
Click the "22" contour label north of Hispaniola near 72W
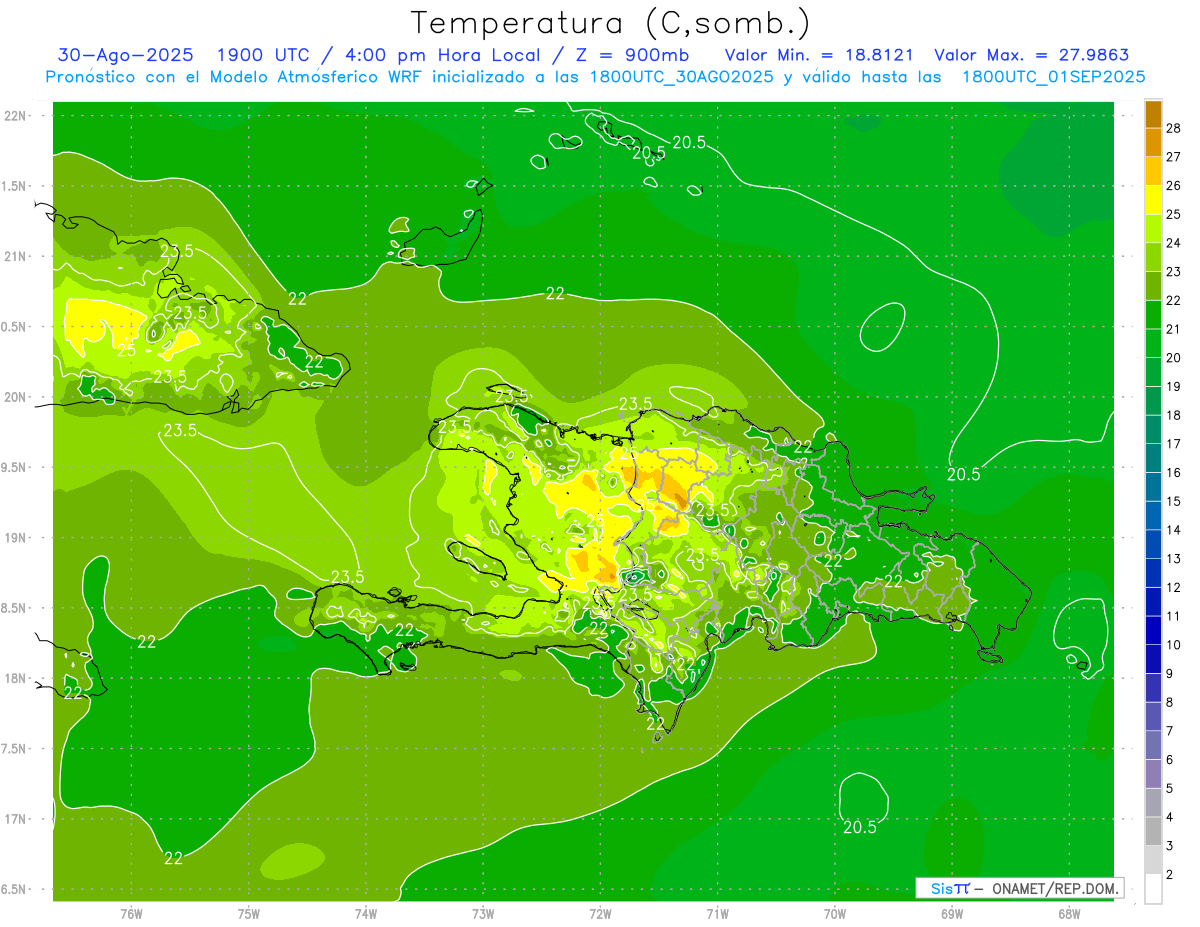point(555,294)
